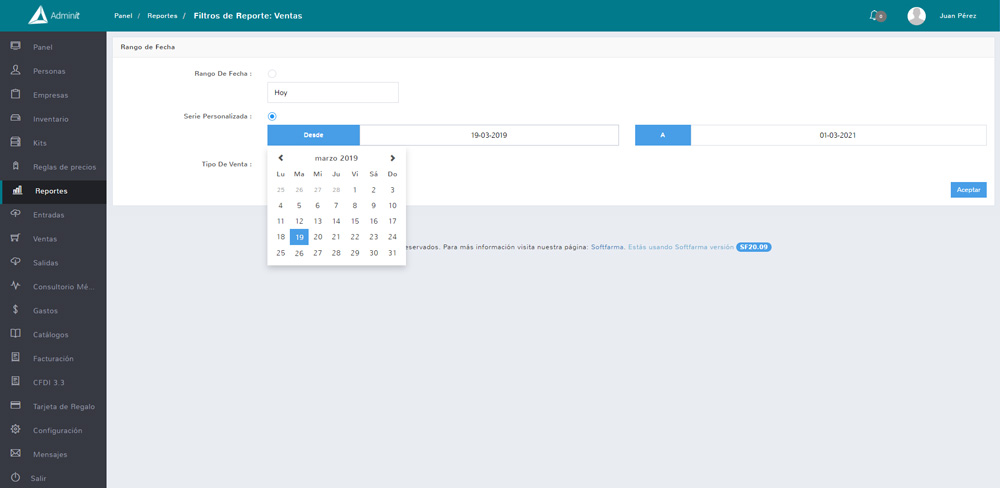Click the marzo 2019 month header
Screen dimensions: 1000x488
336,158
